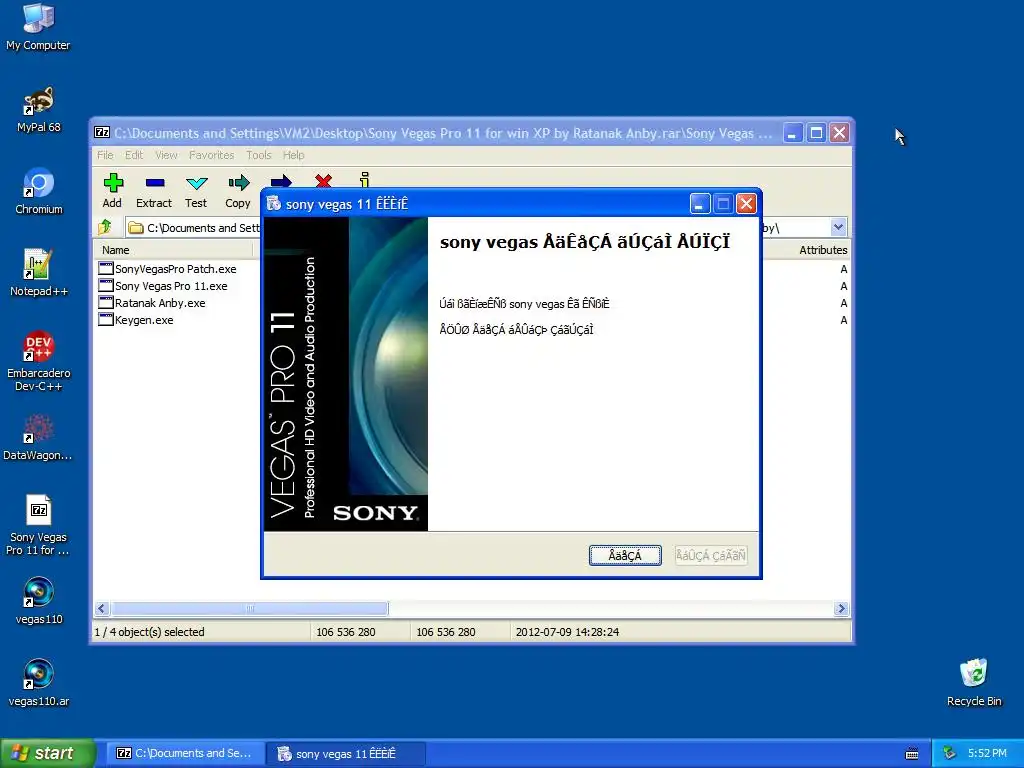Click the horizontal scrollbar thumb in 7-Zip

(x=249, y=609)
